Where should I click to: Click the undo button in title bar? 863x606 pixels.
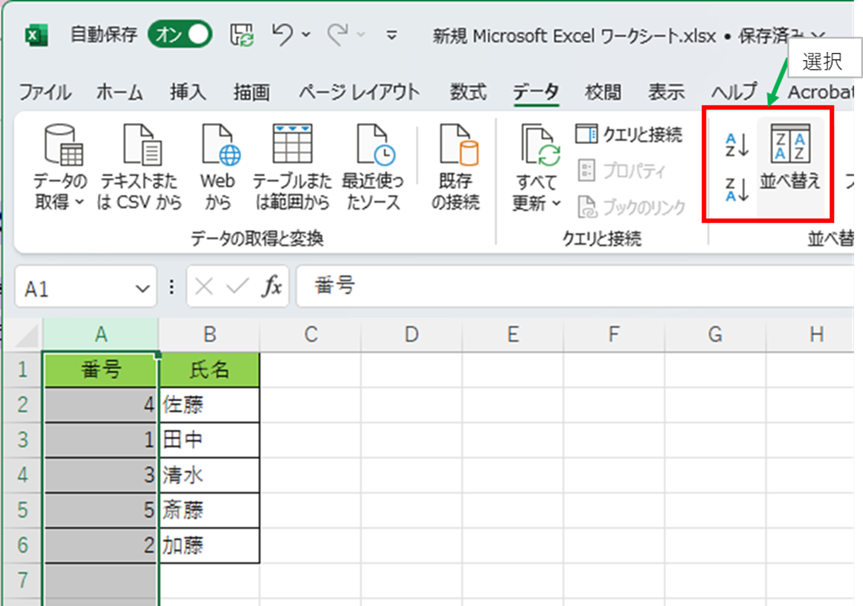(283, 35)
